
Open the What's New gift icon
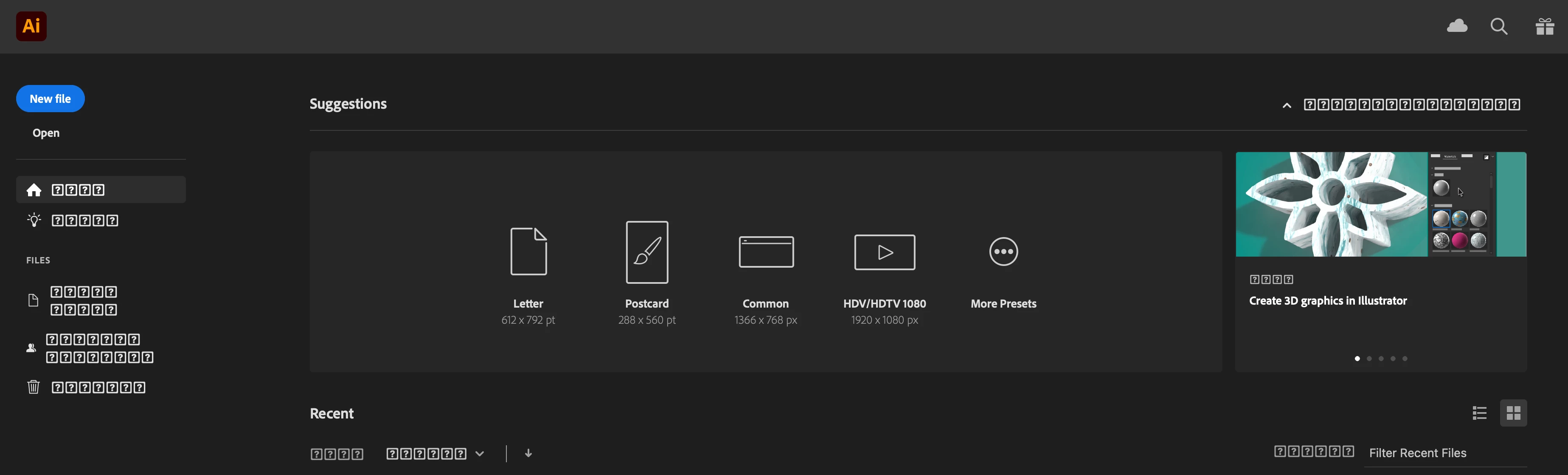point(1544,27)
